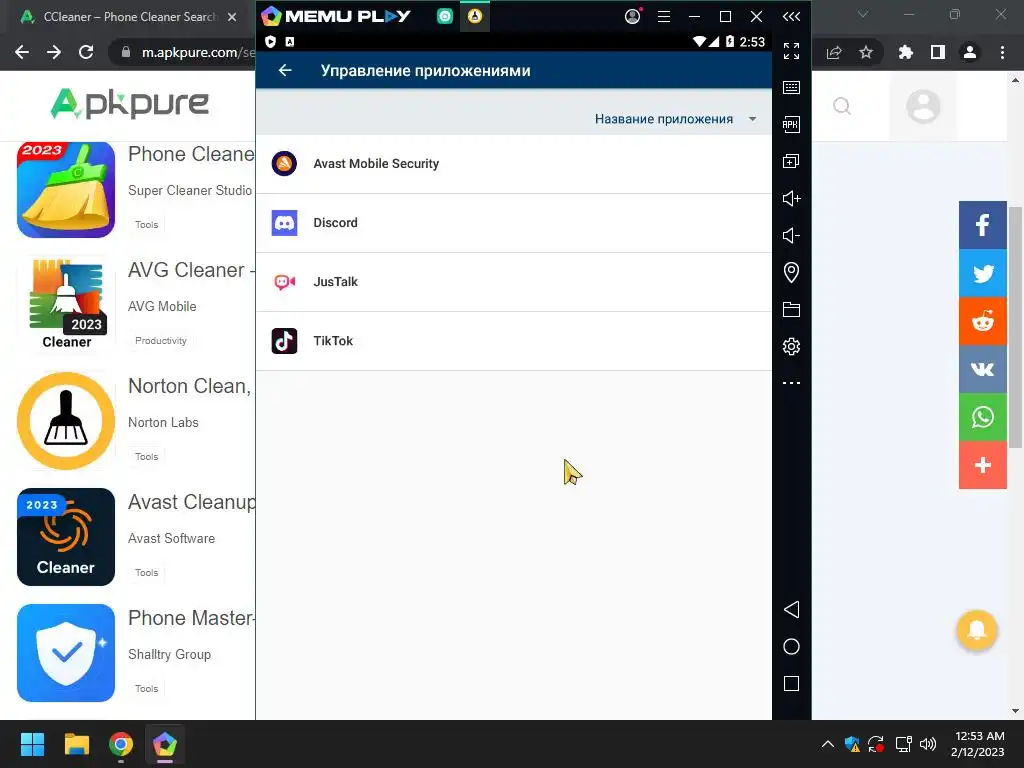Switch to the Avast MEmu tab

click(475, 16)
